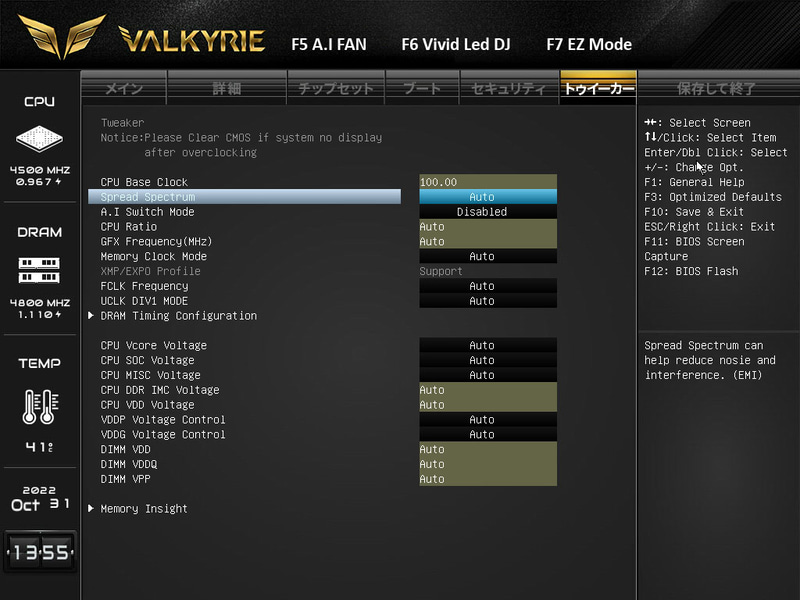Image resolution: width=800 pixels, height=600 pixels.
Task: Switch to the ブート tab
Action: [422, 88]
